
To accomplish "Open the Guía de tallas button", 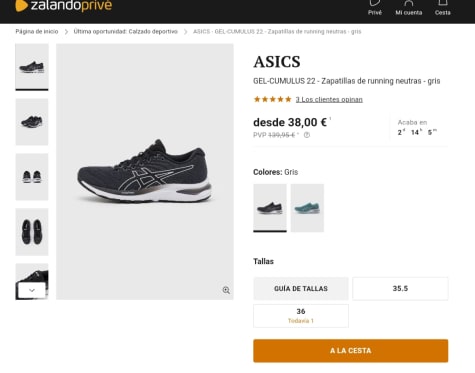I will (301, 288).
